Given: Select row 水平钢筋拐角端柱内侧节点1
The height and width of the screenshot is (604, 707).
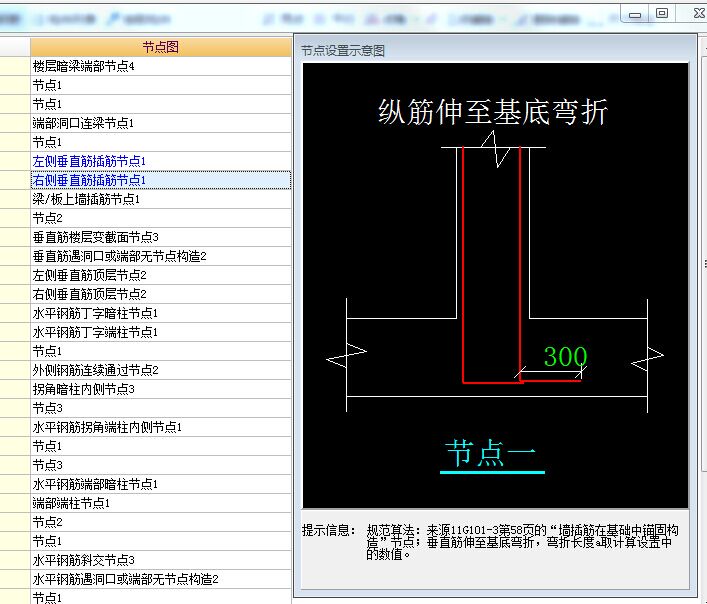Looking at the screenshot, I should pyautogui.click(x=161, y=427).
